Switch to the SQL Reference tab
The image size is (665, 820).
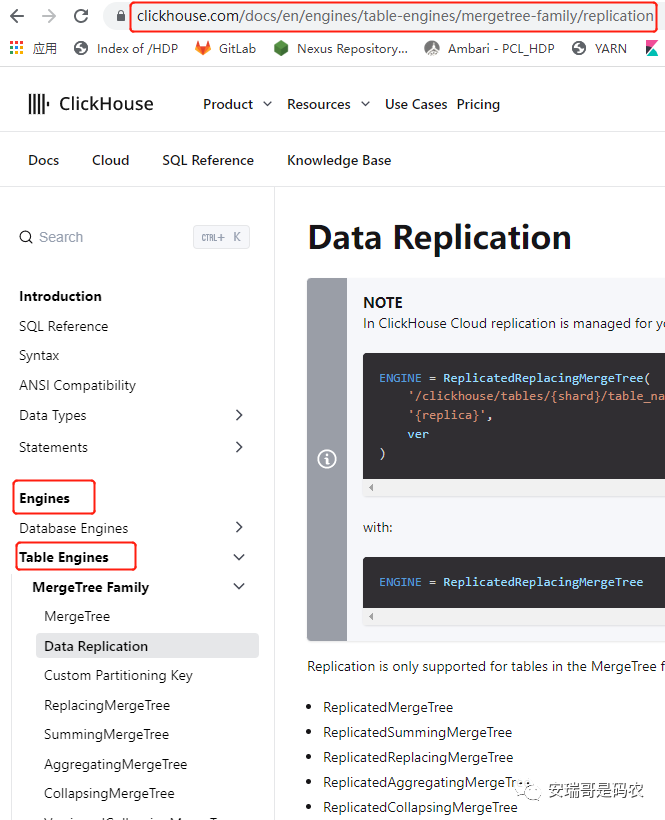[x=208, y=160]
